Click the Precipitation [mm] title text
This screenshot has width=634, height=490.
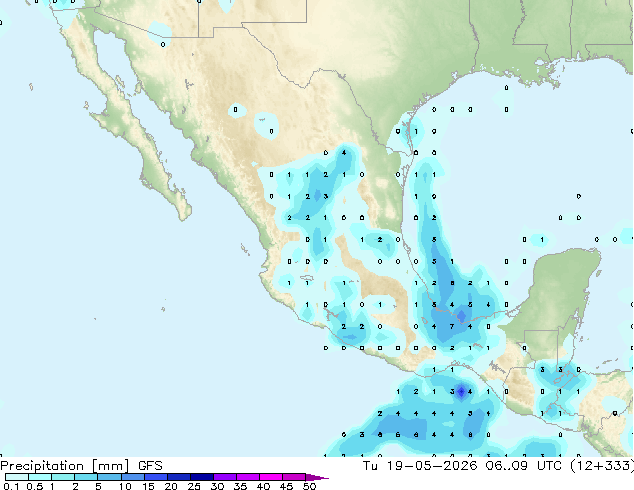click(x=65, y=466)
